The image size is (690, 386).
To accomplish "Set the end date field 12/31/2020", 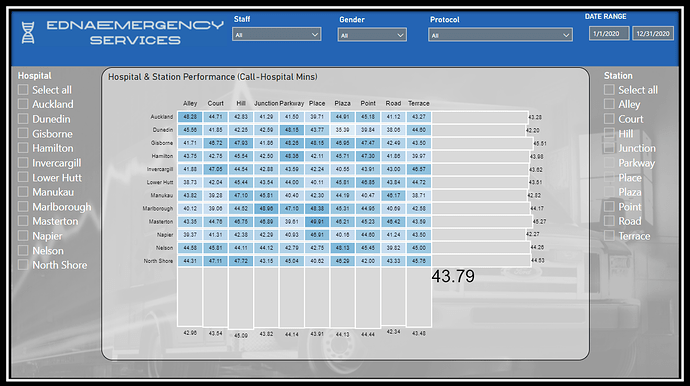I will point(653,33).
